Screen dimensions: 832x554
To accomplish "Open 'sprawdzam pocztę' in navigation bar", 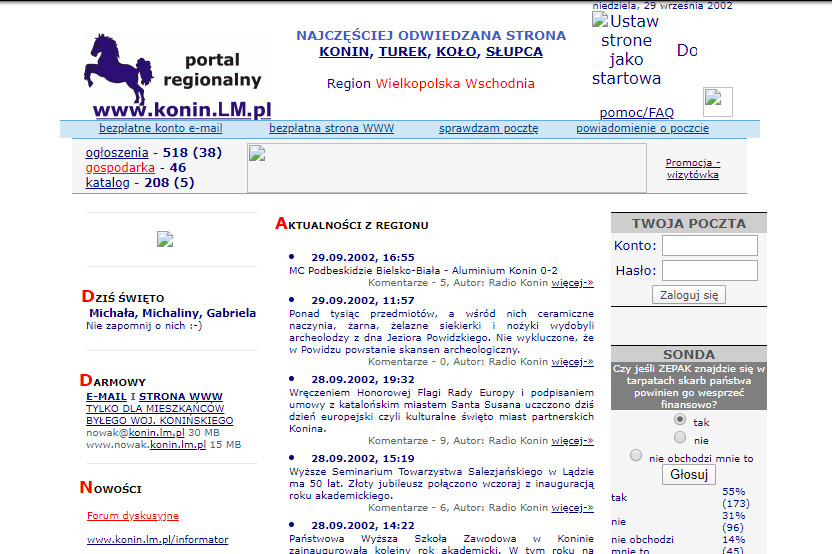I will pyautogui.click(x=488, y=128).
